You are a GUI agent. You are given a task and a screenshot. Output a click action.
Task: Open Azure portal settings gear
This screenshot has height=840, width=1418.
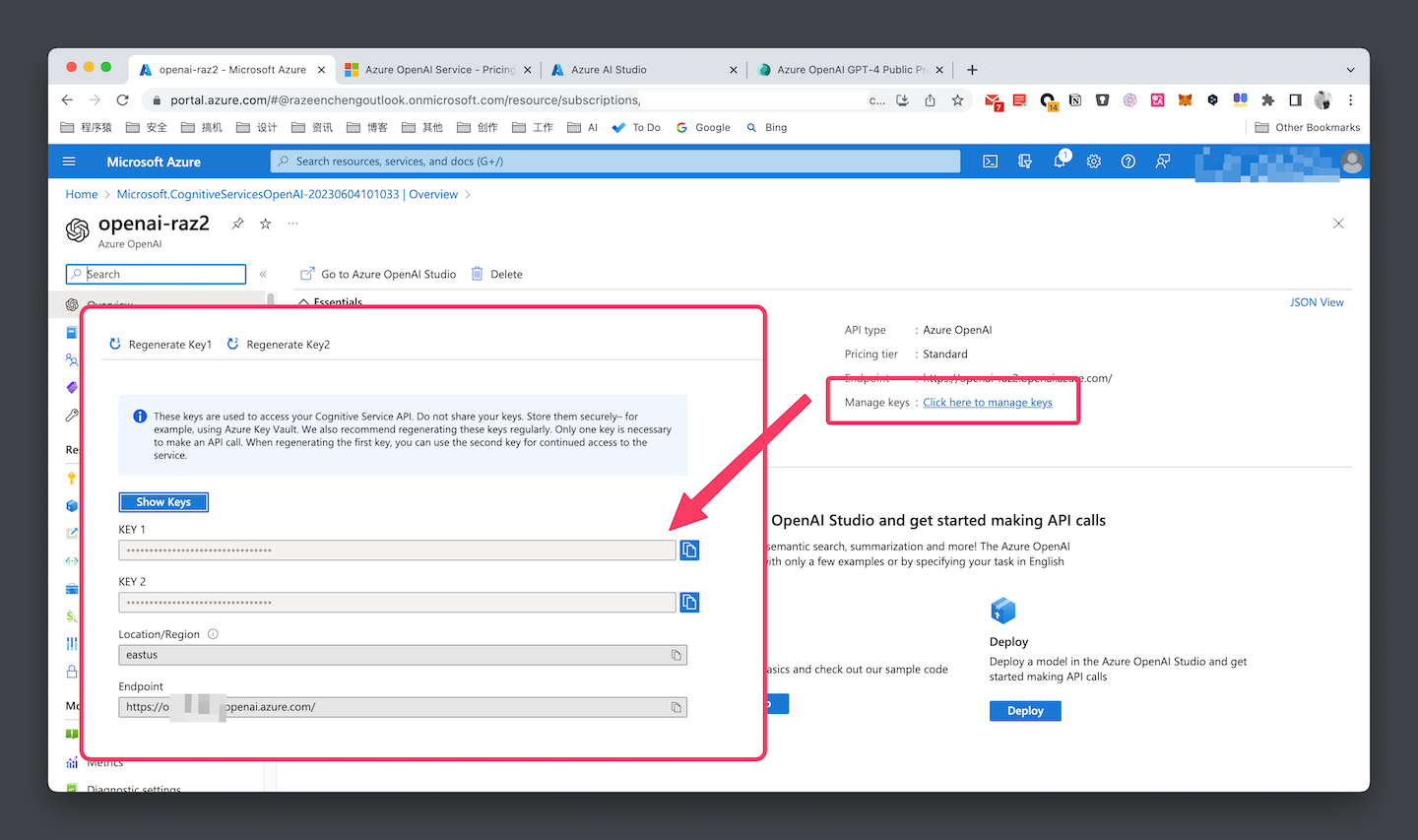pos(1094,162)
